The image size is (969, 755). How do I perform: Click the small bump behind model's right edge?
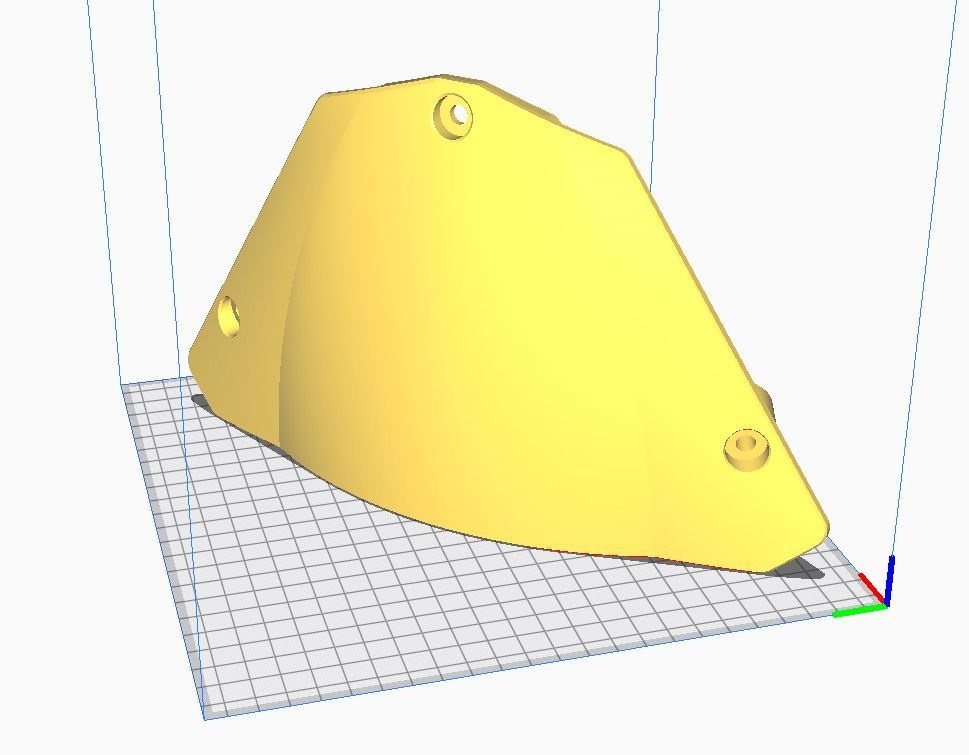(x=769, y=402)
